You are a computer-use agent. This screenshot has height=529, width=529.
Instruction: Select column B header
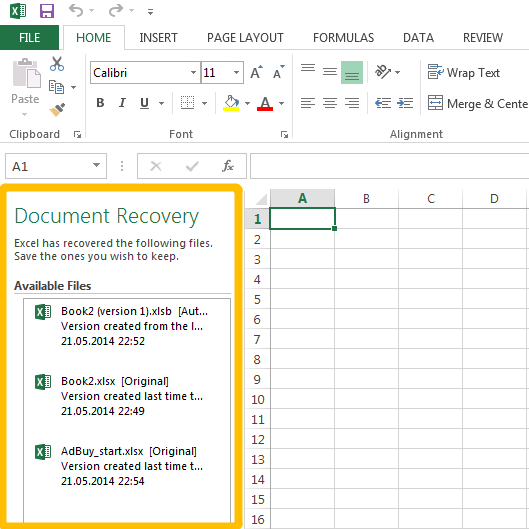coord(366,199)
